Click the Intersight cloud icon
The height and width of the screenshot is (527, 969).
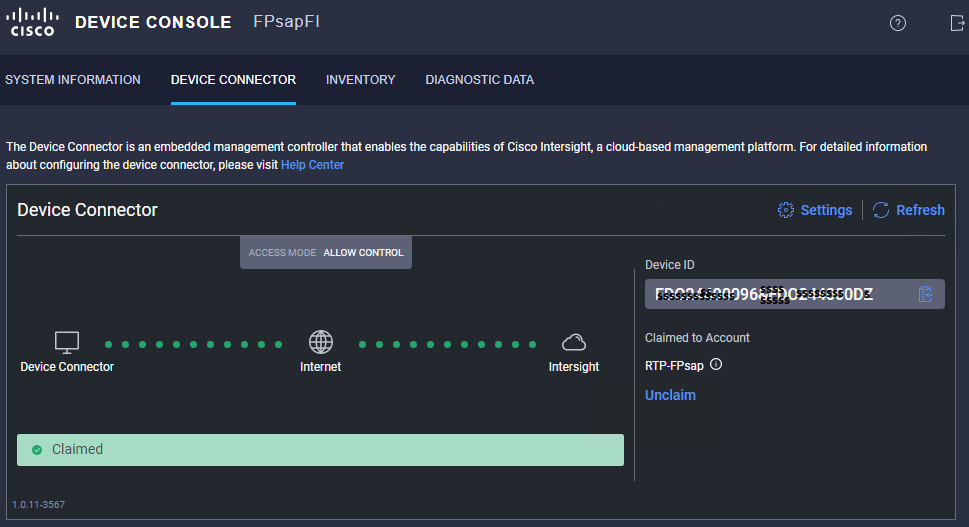pos(573,342)
